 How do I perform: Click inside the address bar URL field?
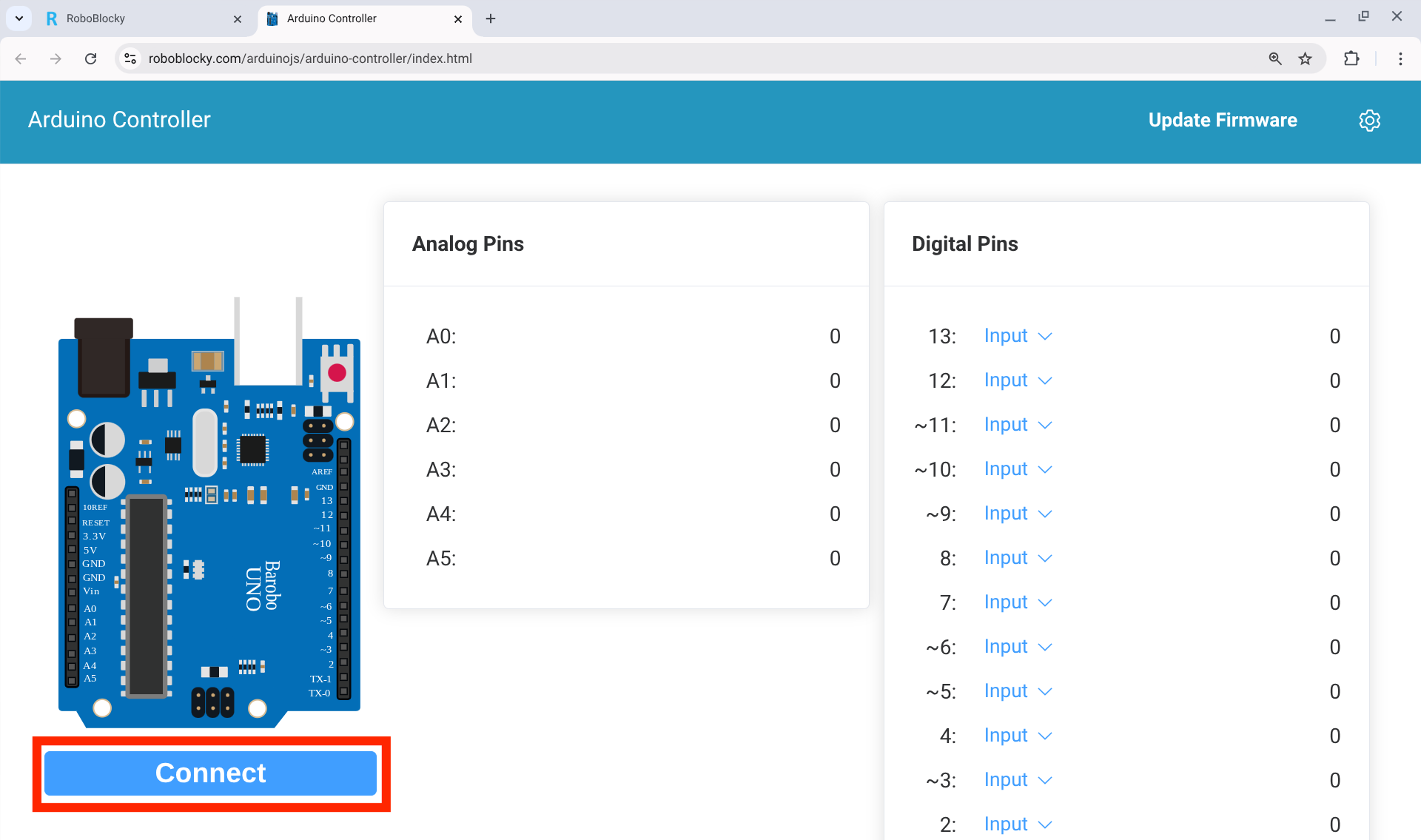point(311,58)
